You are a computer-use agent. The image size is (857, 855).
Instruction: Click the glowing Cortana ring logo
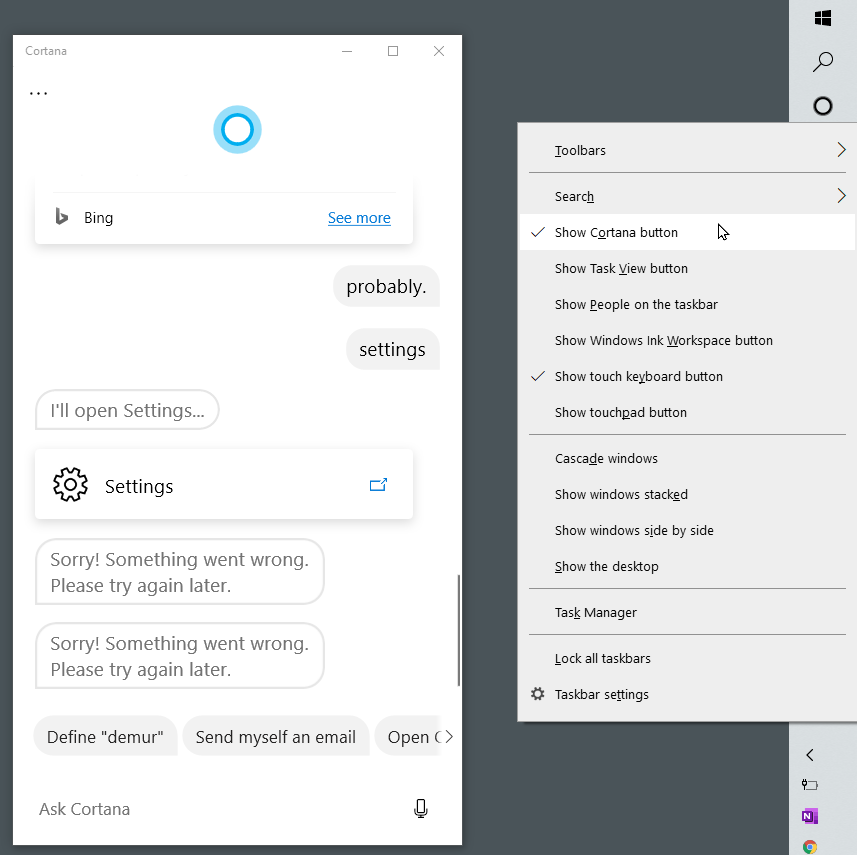click(237, 130)
